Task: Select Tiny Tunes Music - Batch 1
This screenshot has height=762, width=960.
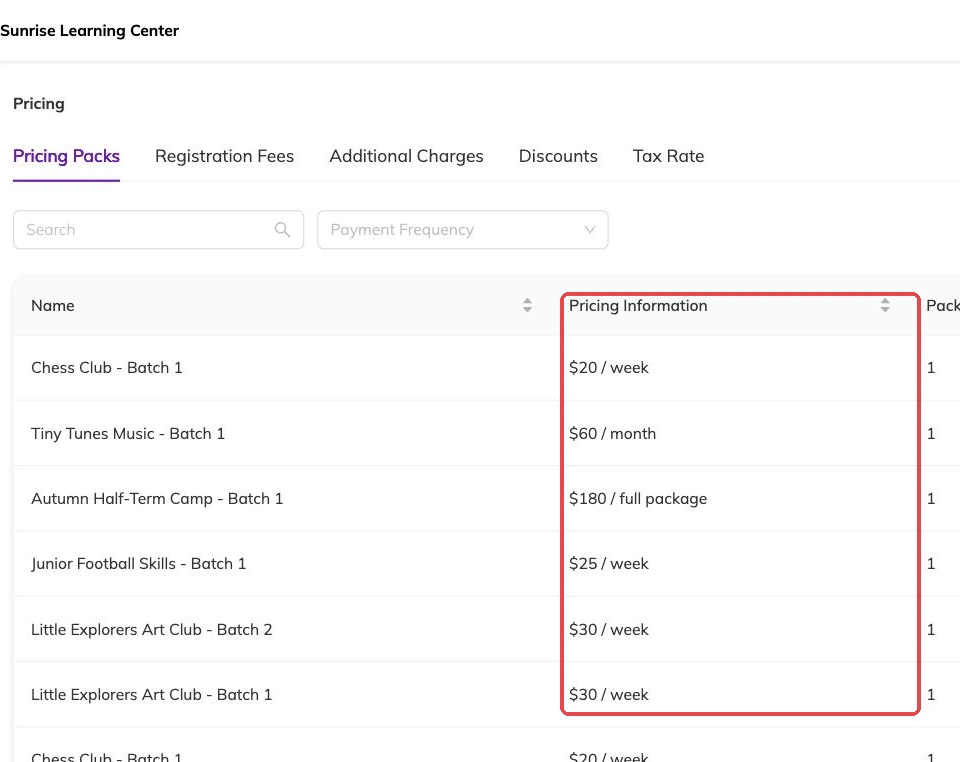Action: point(128,433)
